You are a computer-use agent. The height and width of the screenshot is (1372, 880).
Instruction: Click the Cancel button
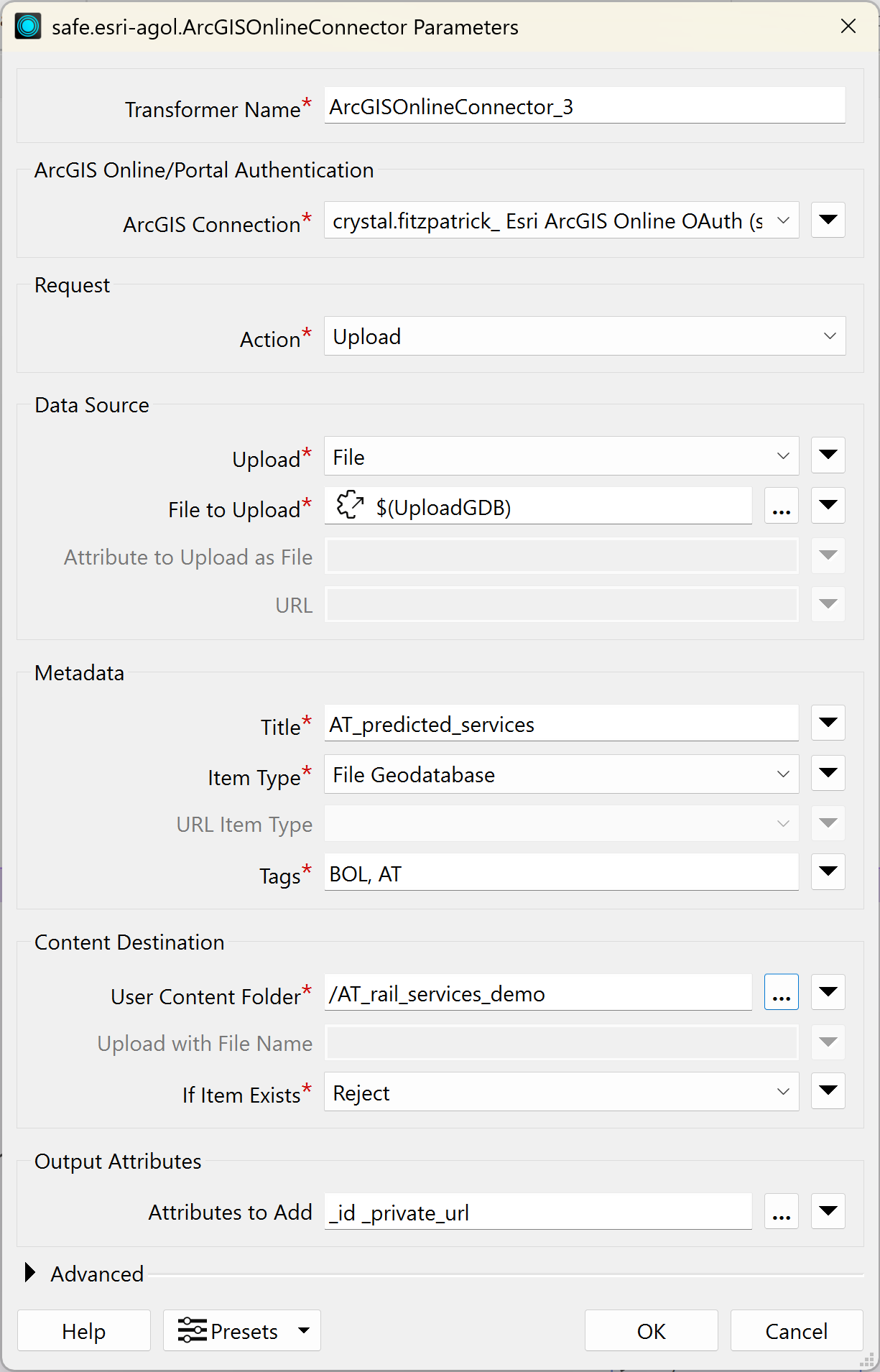click(x=797, y=1330)
